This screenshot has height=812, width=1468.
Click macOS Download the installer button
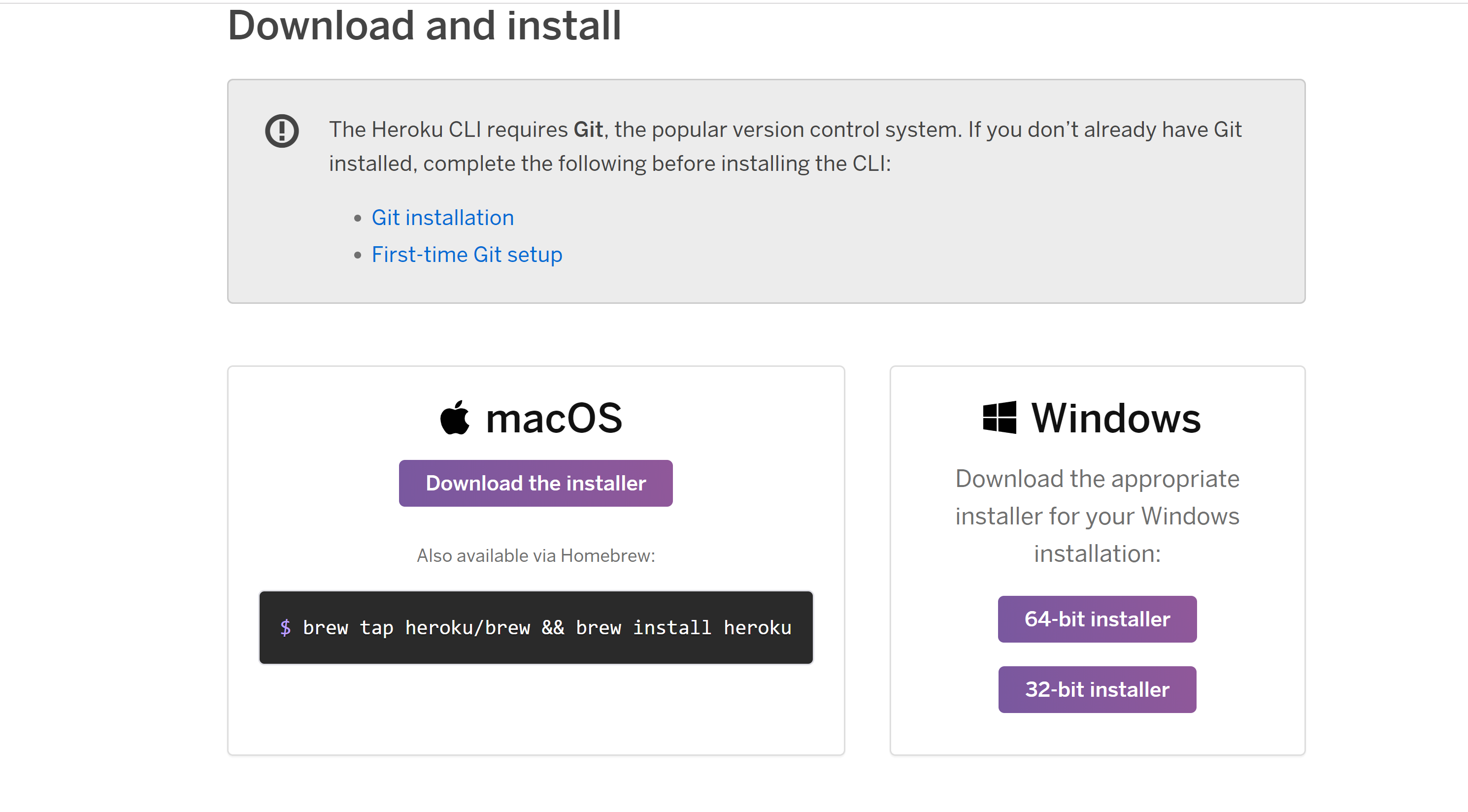pyautogui.click(x=535, y=483)
